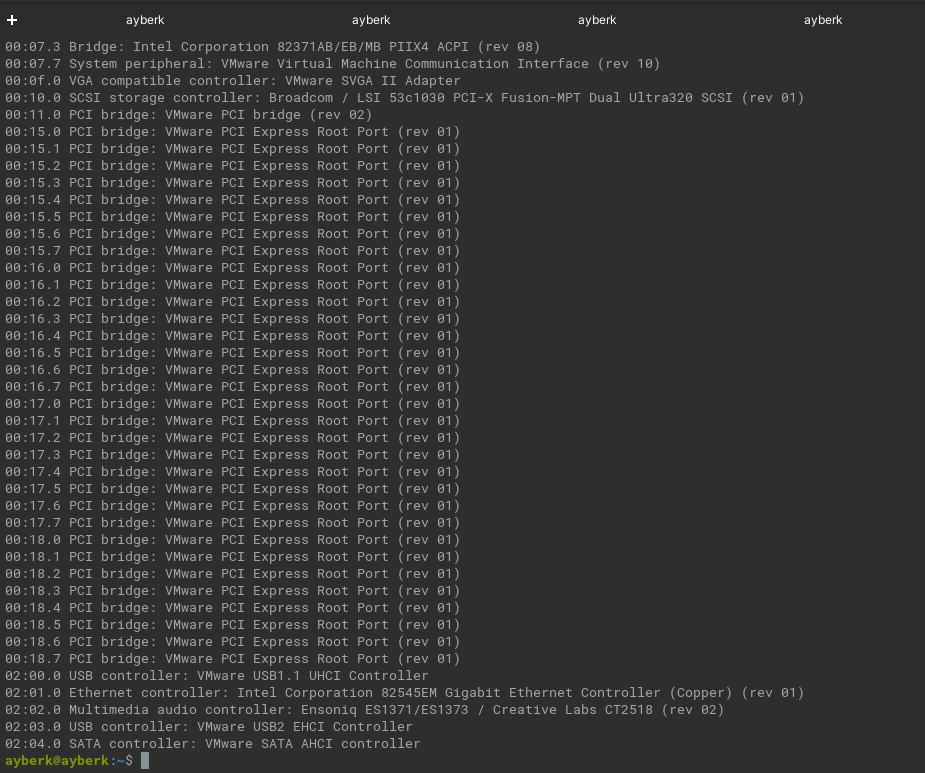The height and width of the screenshot is (773, 925).
Task: Click the 00:17.6 PCI bridge line
Action: 232,506
